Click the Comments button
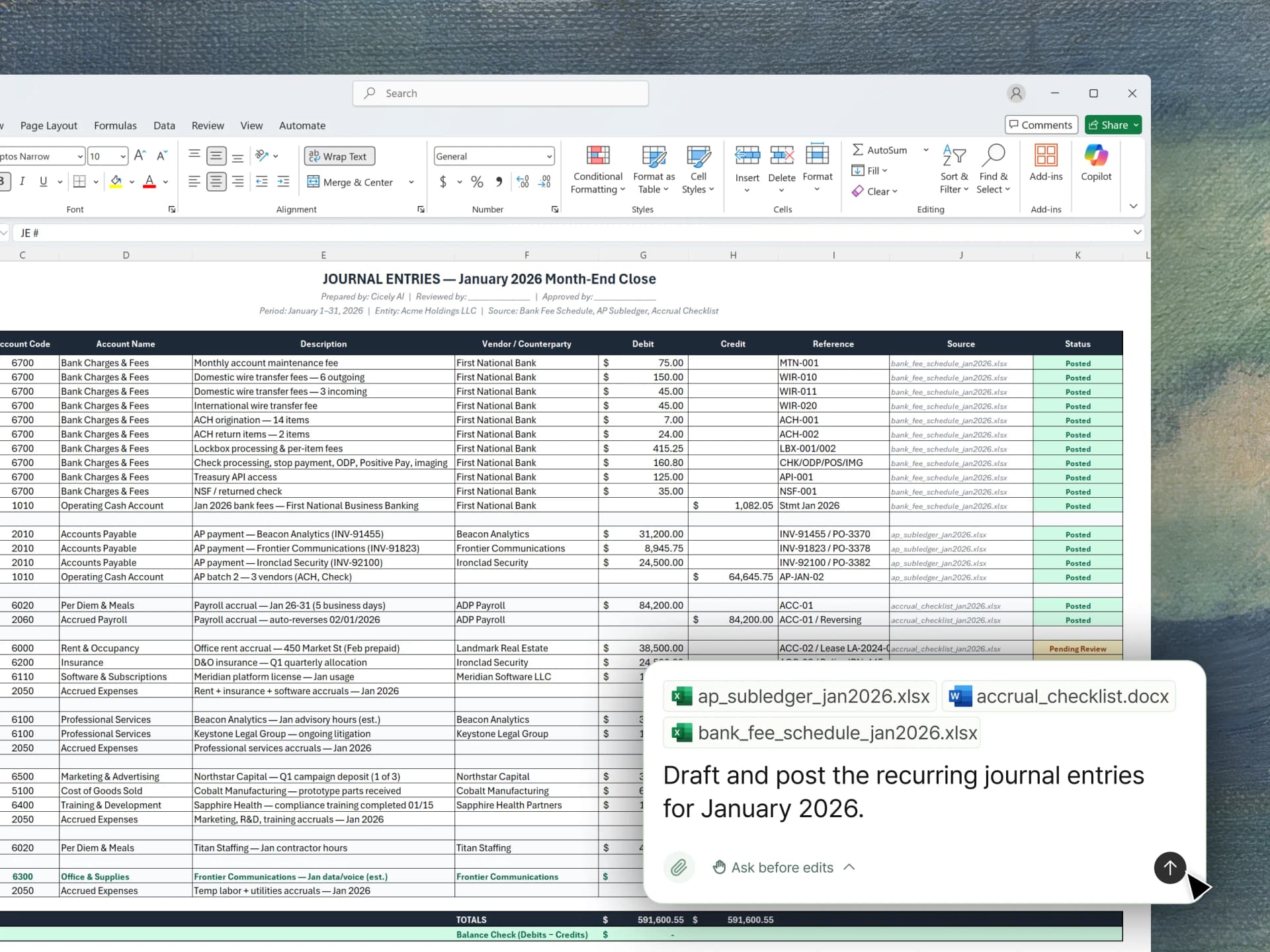 point(1040,125)
